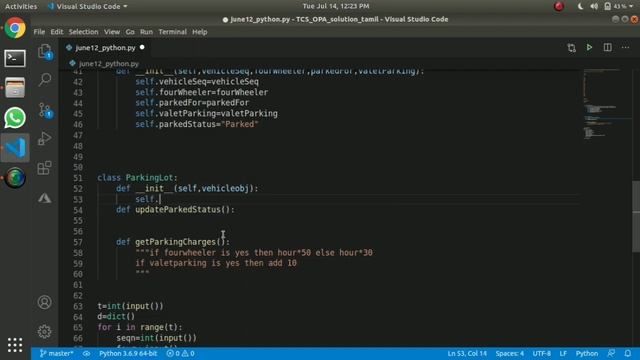Open volume speaker system icon

pos(594,6)
